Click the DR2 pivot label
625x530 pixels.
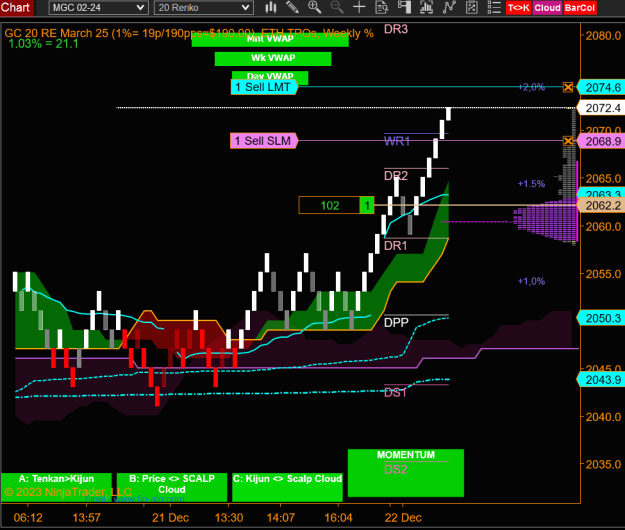tap(396, 176)
